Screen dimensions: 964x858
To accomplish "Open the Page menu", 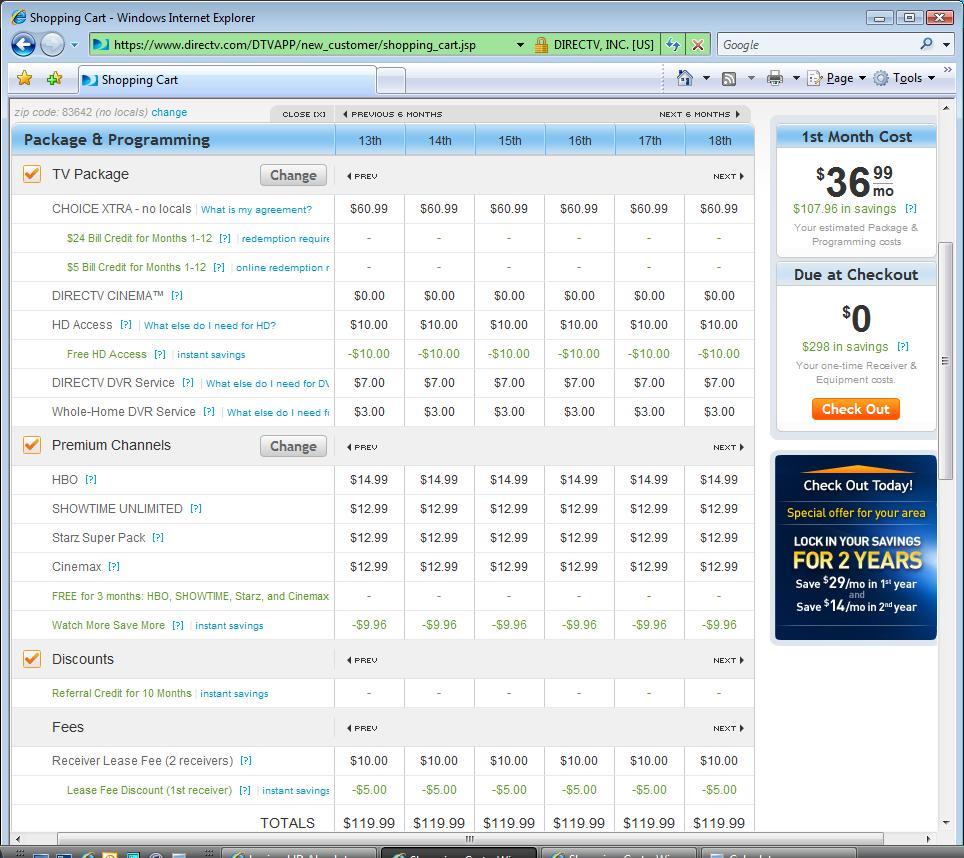I will click(836, 78).
